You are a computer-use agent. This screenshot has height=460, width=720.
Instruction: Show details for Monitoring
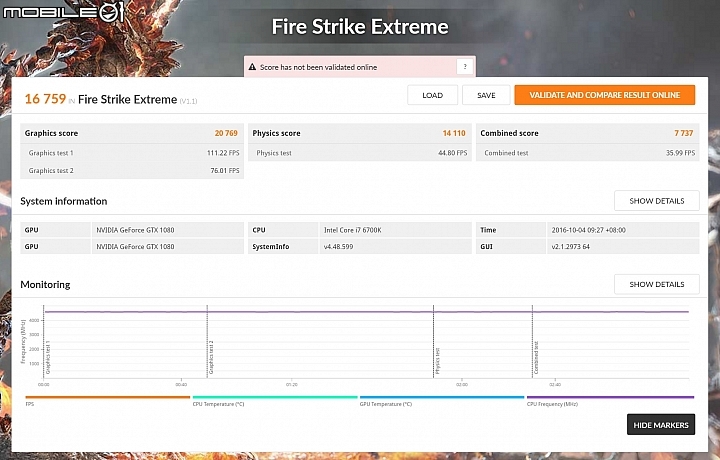pyautogui.click(x=657, y=284)
